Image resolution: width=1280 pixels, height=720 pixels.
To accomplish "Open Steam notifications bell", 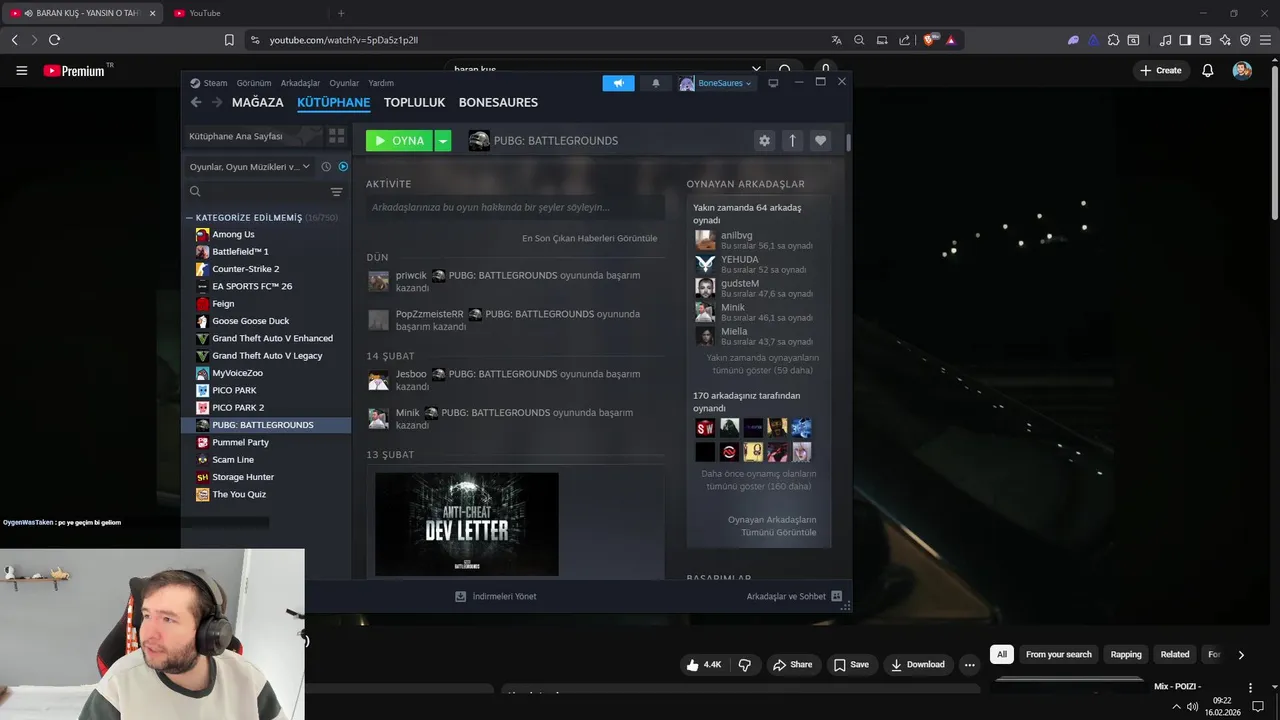I will pyautogui.click(x=655, y=83).
